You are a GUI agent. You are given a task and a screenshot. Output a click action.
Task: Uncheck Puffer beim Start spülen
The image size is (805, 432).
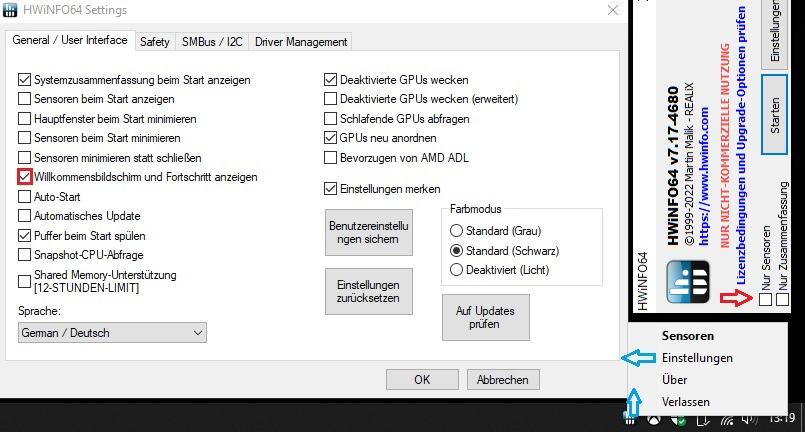point(24,236)
